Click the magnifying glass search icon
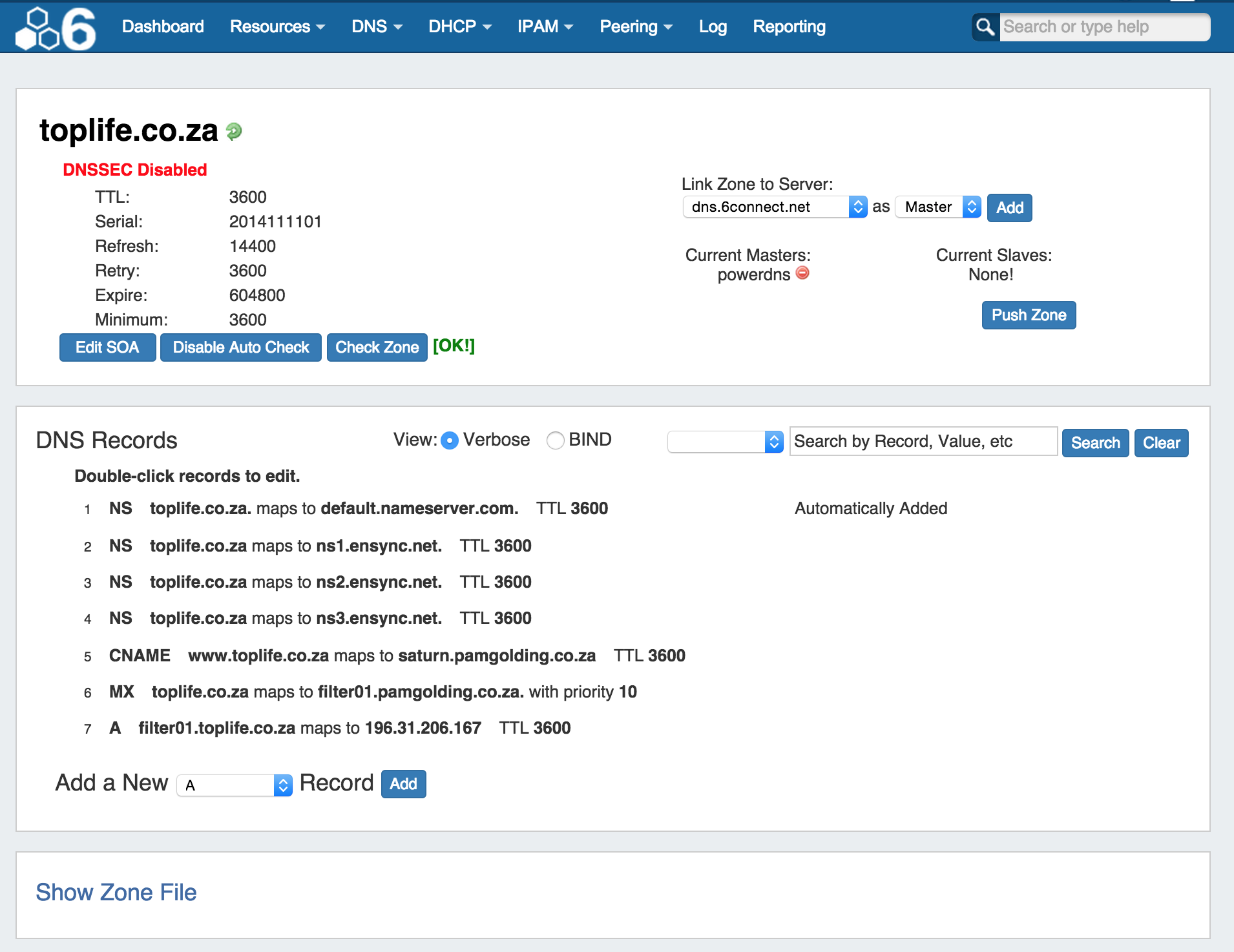The width and height of the screenshot is (1234, 952). (985, 27)
